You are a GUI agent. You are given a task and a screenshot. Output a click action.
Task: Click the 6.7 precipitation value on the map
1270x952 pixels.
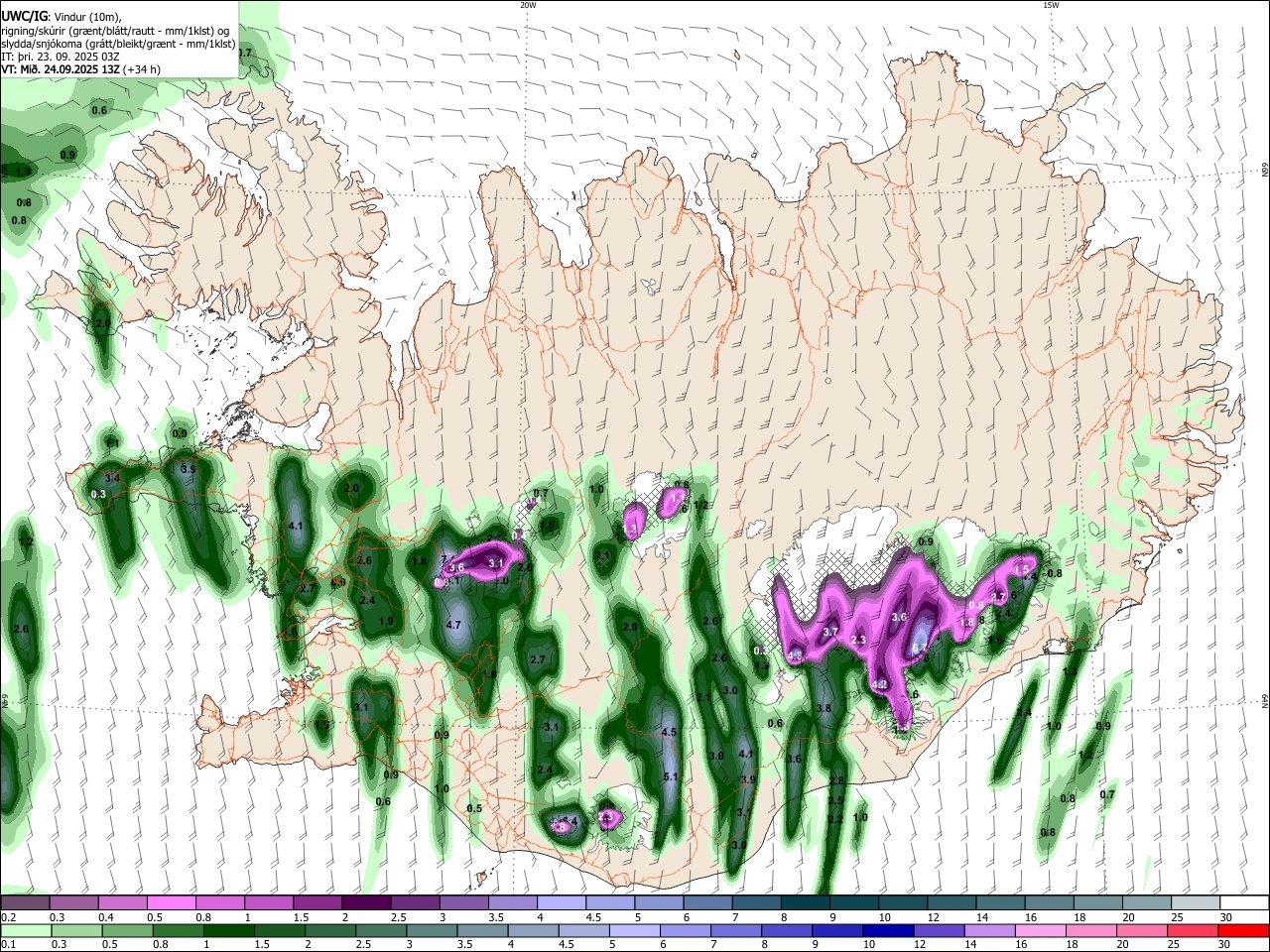pyautogui.click(x=920, y=648)
